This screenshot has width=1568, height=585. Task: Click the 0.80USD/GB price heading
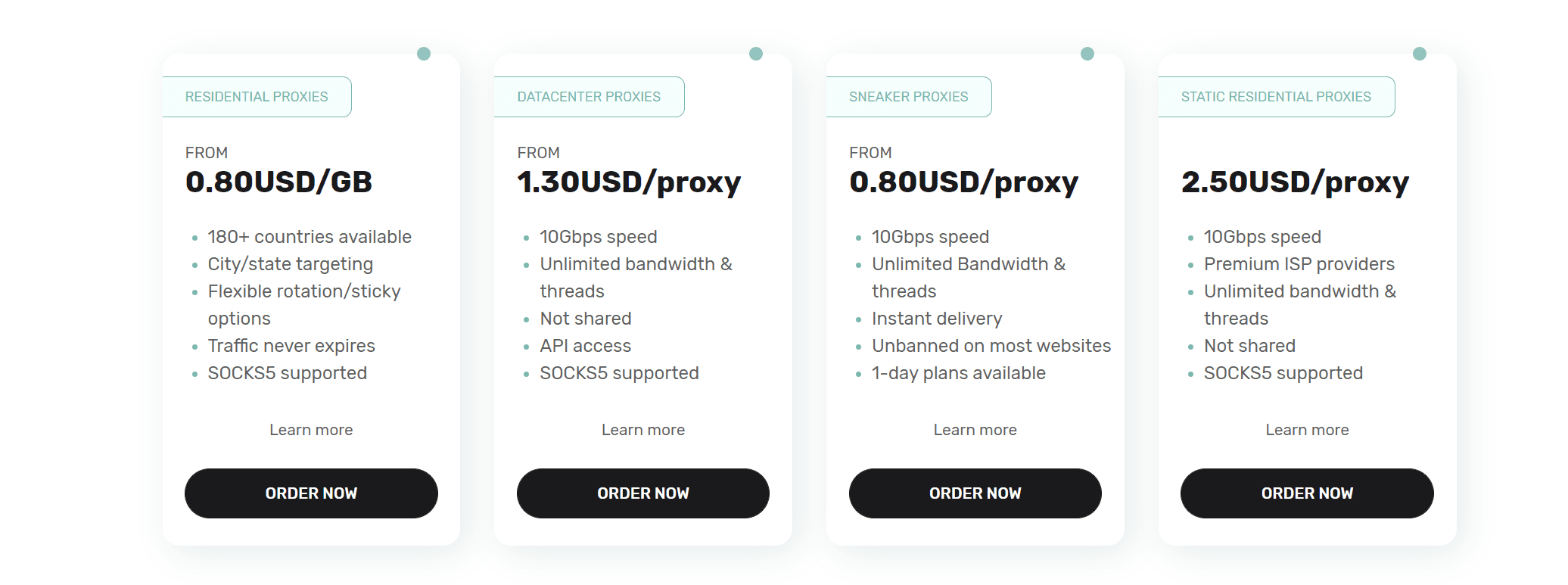[278, 182]
